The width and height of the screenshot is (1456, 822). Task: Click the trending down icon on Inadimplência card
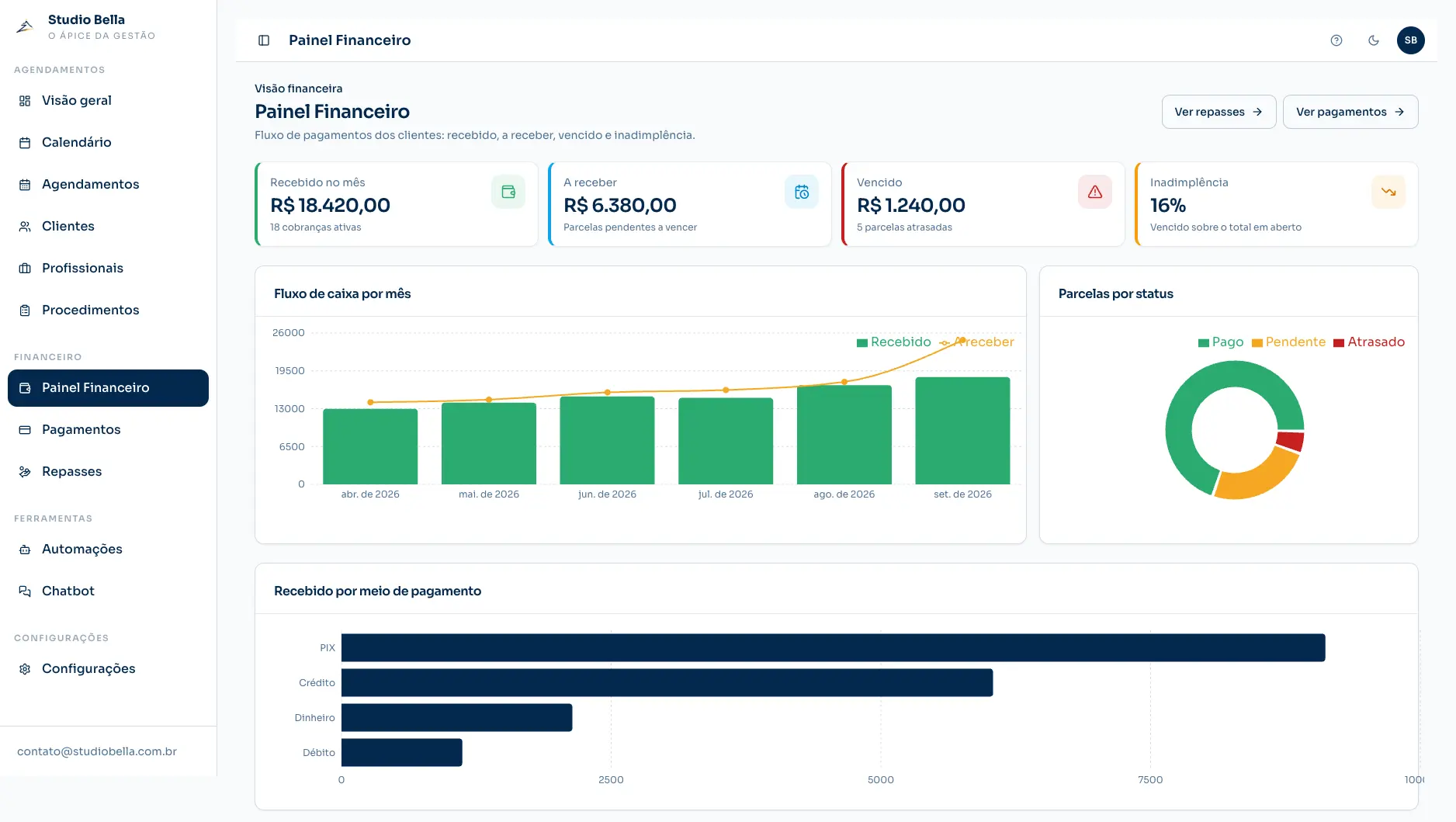click(x=1388, y=192)
